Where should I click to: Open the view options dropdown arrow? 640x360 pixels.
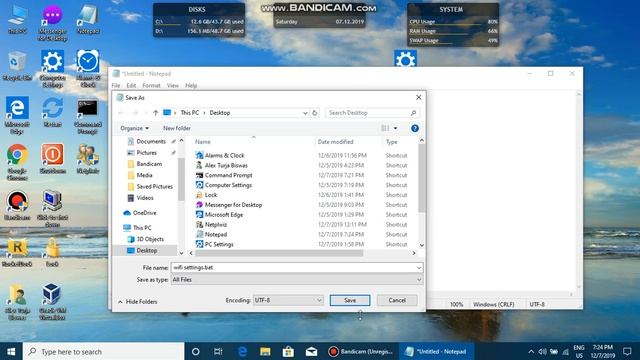(x=395, y=128)
